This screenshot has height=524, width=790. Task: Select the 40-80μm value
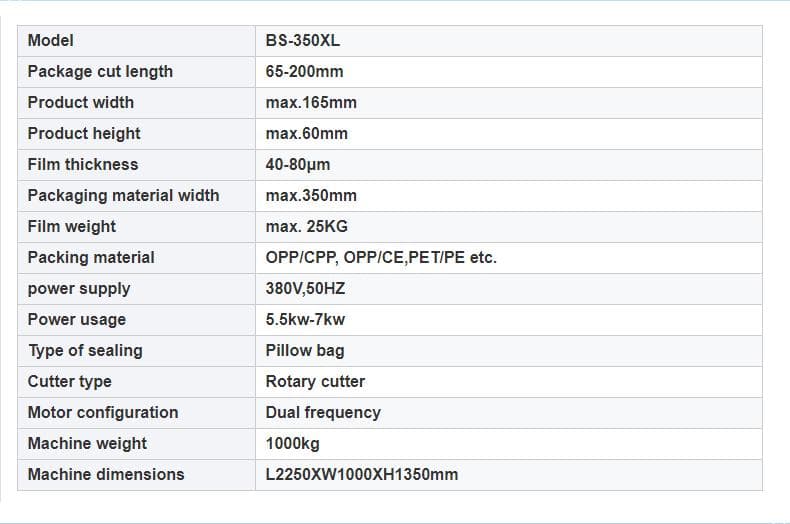coord(298,165)
